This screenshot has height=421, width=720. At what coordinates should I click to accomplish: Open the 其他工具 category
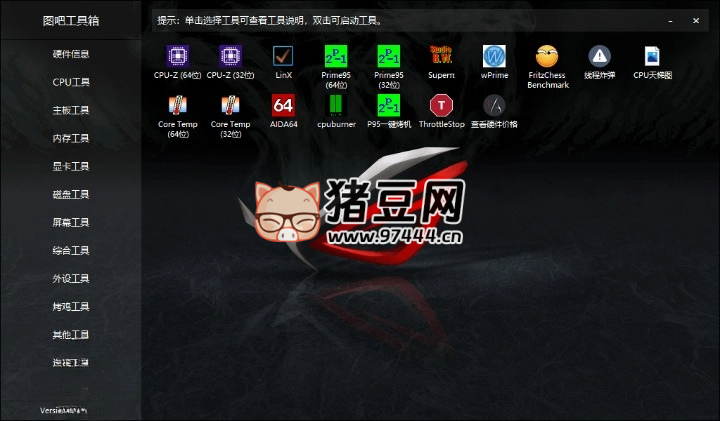coord(71,334)
